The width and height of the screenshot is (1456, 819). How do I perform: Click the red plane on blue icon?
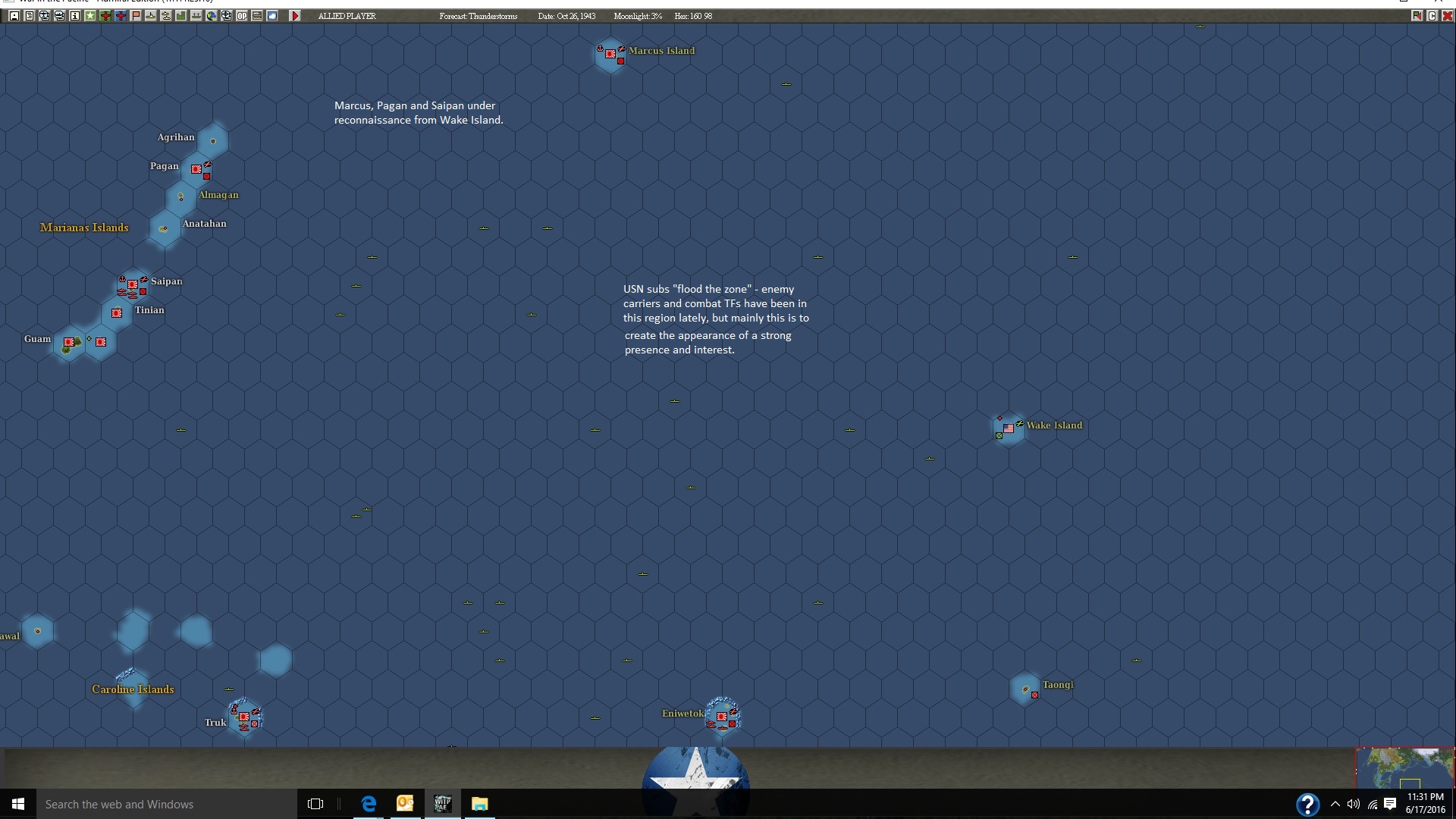click(x=121, y=16)
